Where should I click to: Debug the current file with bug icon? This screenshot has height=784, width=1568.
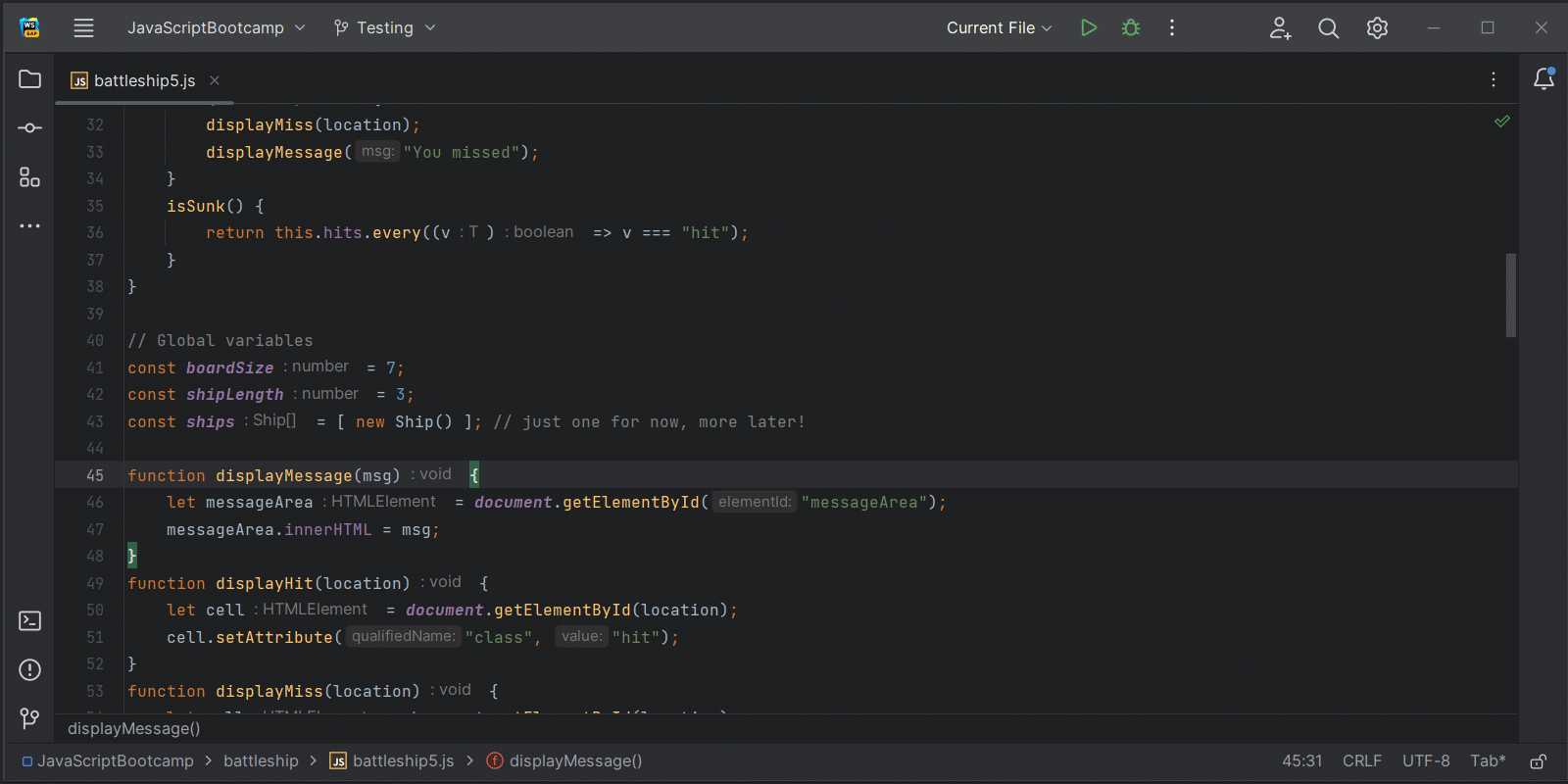pyautogui.click(x=1131, y=27)
